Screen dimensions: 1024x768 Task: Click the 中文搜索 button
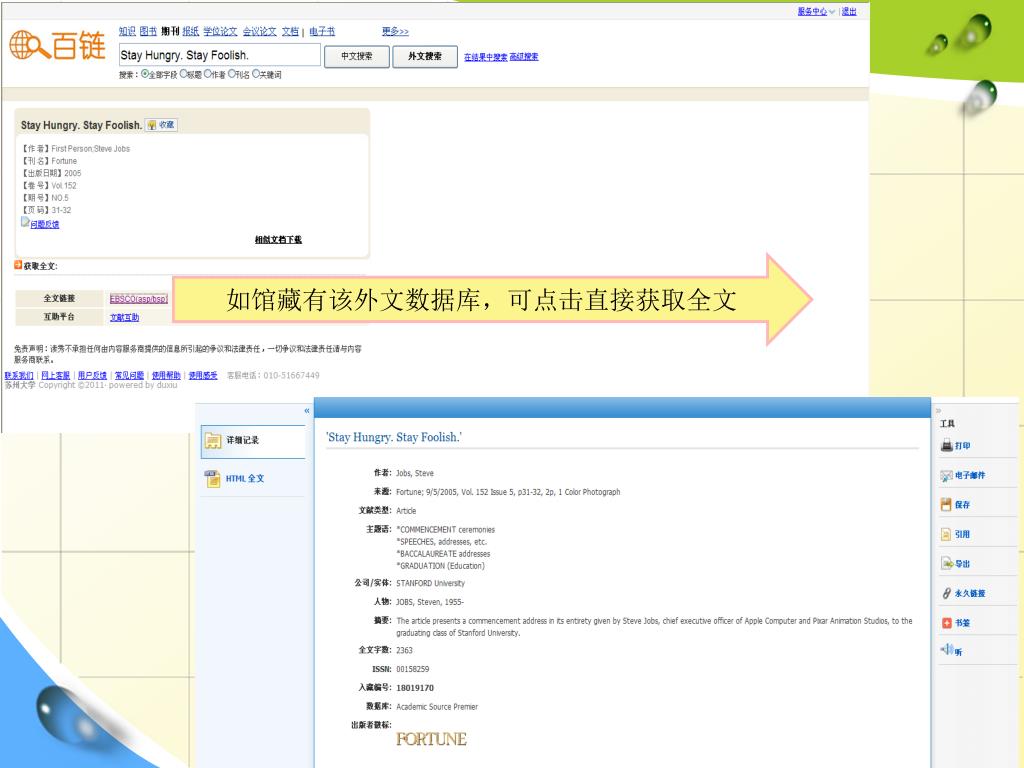[357, 56]
